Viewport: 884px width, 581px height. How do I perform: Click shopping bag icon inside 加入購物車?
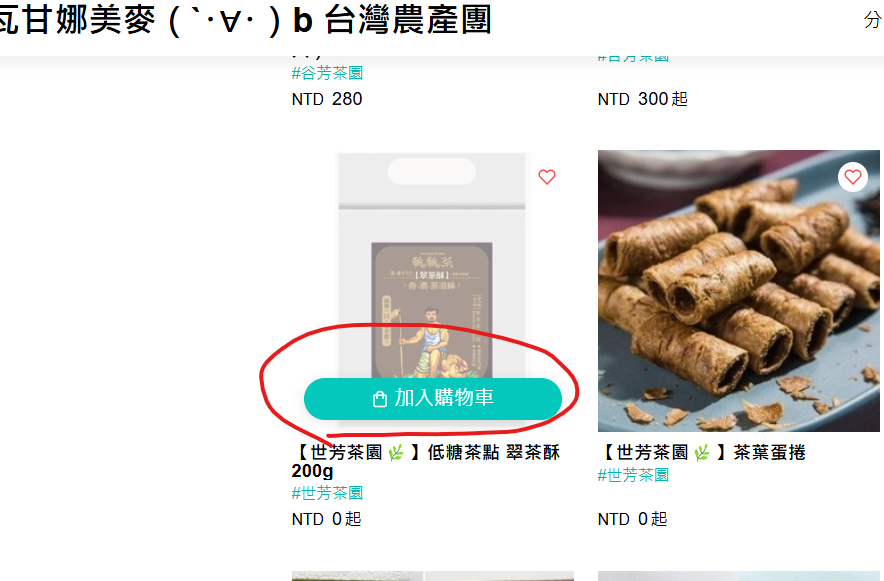click(x=380, y=399)
